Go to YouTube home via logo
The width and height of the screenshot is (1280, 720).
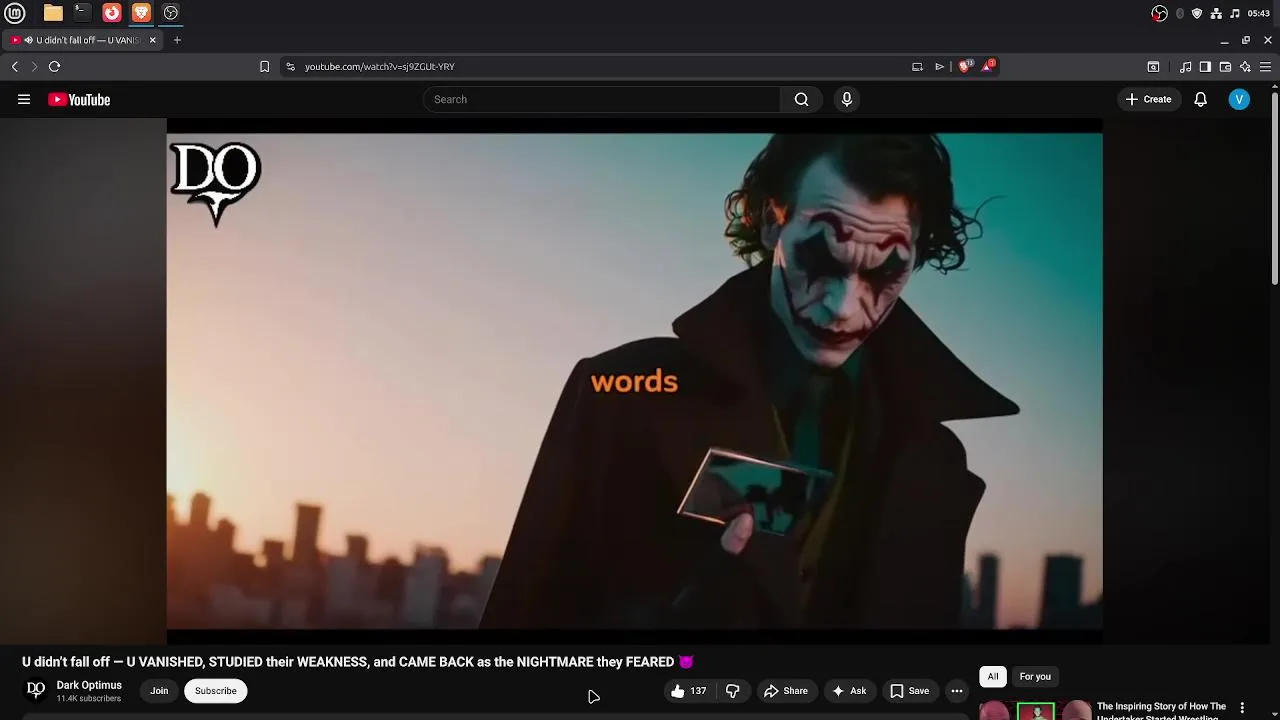click(x=79, y=99)
